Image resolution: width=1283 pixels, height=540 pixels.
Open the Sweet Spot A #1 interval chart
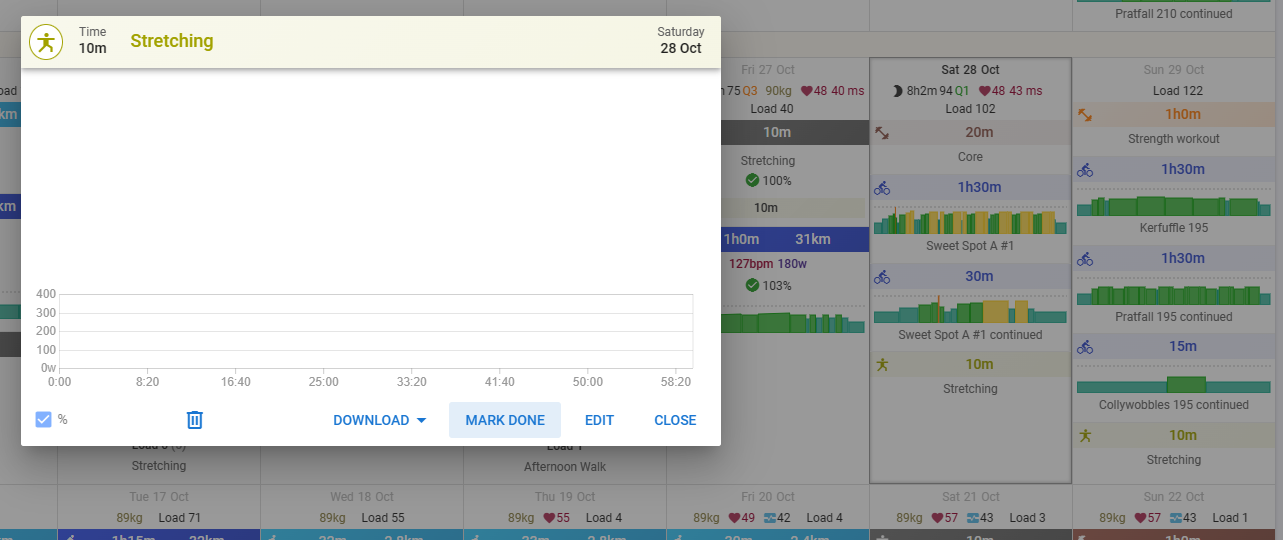click(970, 221)
